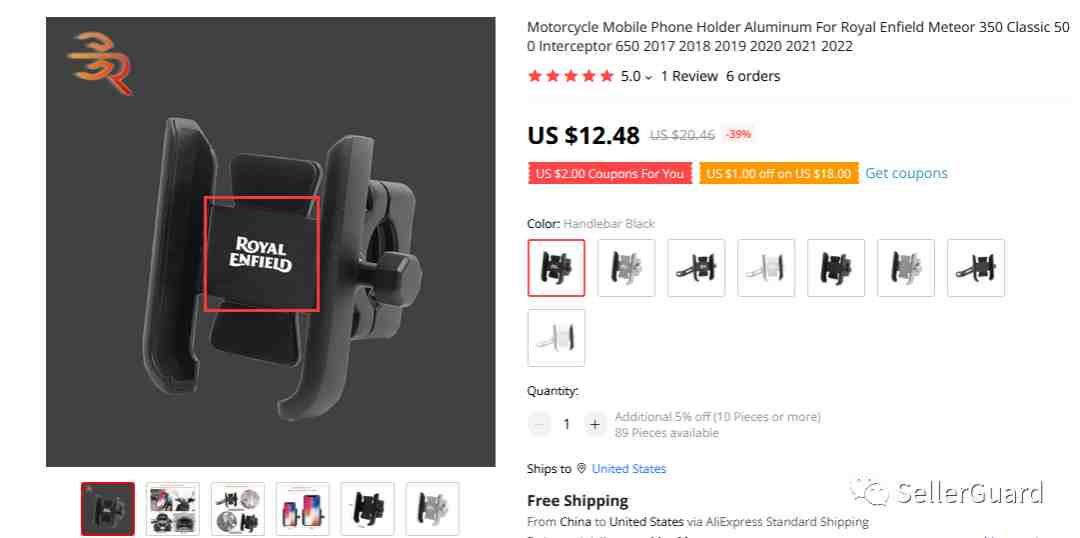1080x538 pixels.
Task: Click the location pin icon by Ships to
Action: [581, 468]
